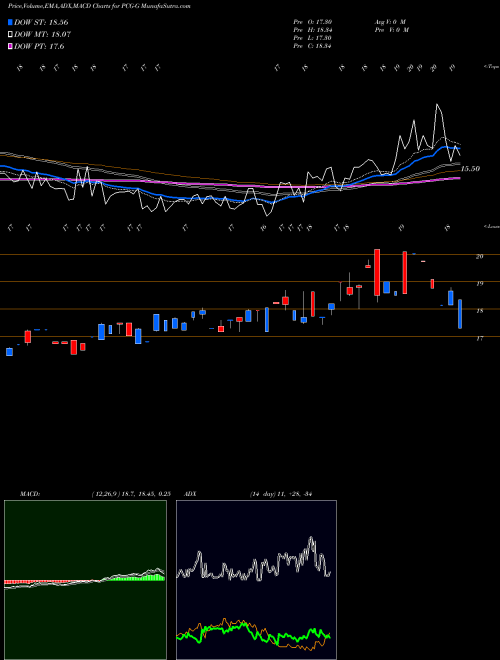
Task: Click the 18 price axis label
Action: (479, 311)
